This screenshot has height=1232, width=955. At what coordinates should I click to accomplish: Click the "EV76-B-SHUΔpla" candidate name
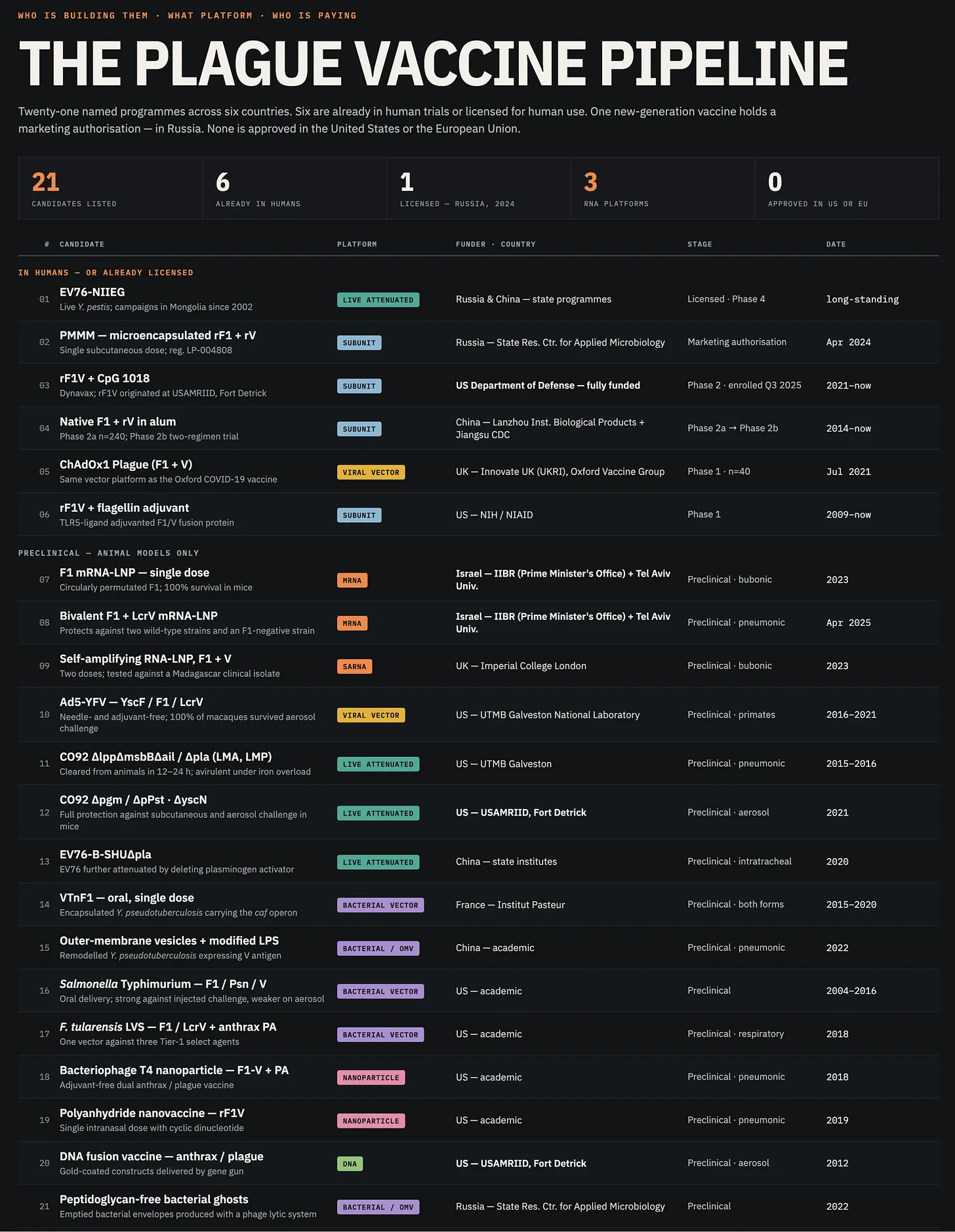106,855
